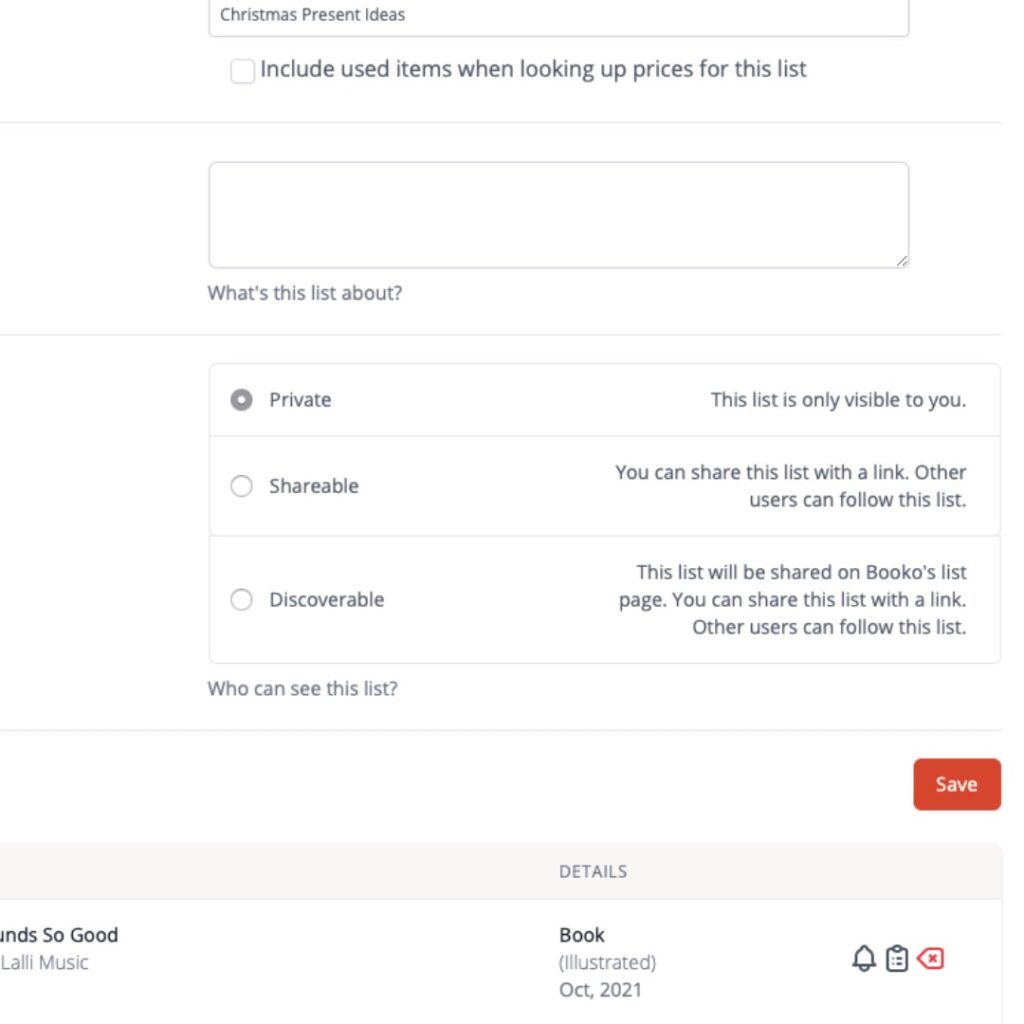The image size is (1024, 1024).
Task: Click the 'Book' format text in details
Action: click(581, 935)
